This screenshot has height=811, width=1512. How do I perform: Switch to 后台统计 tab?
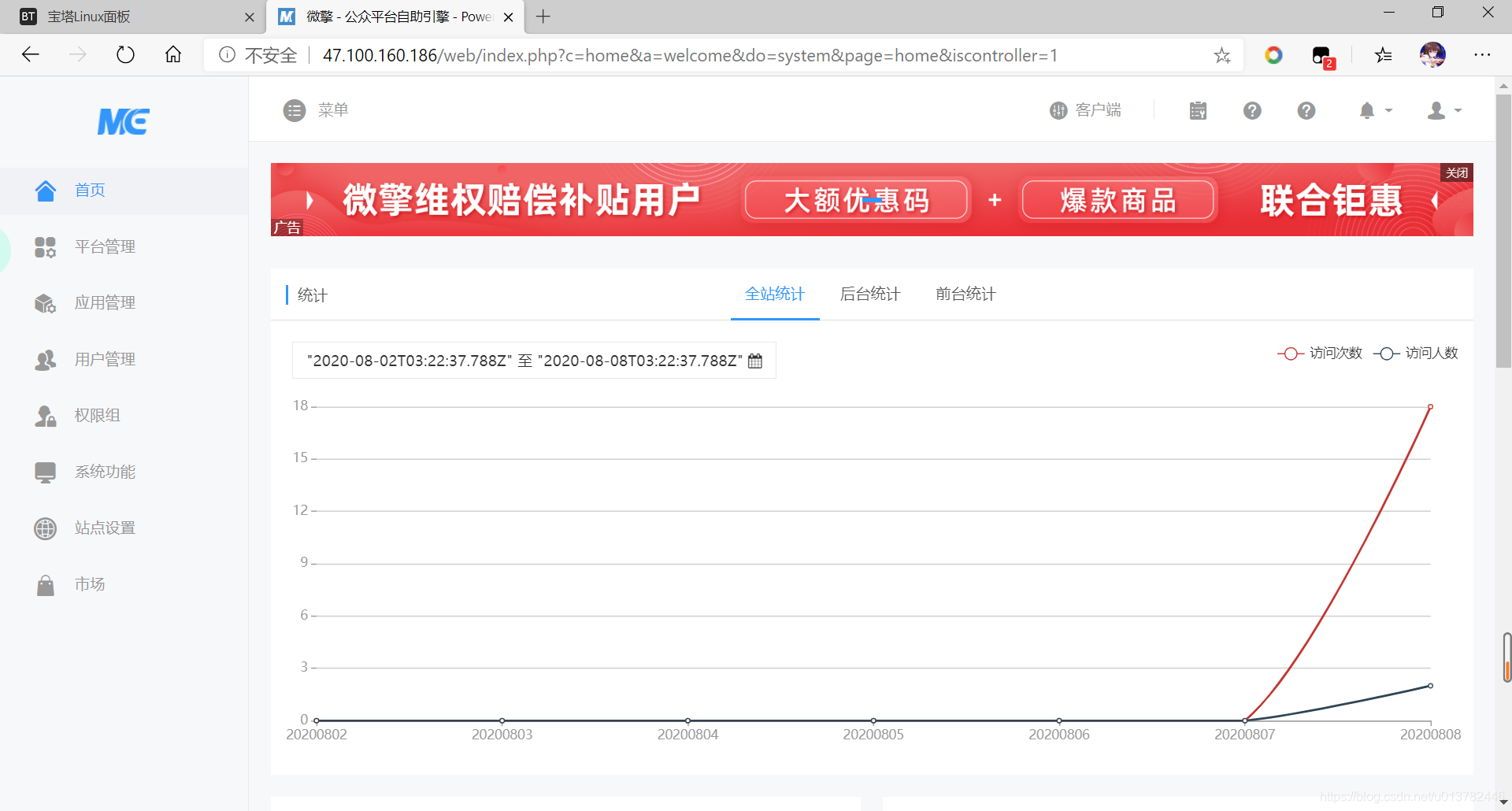coord(870,294)
